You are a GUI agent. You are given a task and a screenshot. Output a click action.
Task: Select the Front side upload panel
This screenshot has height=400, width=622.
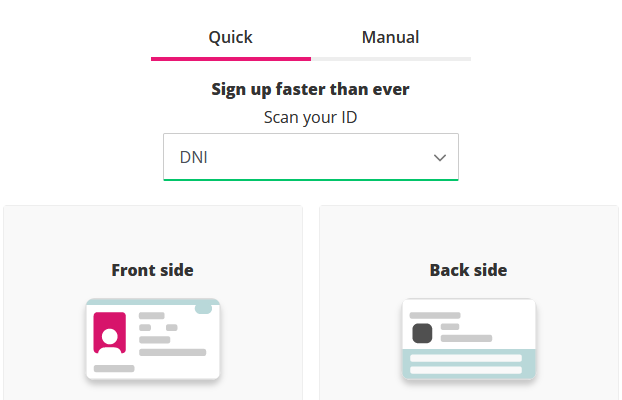(x=153, y=303)
